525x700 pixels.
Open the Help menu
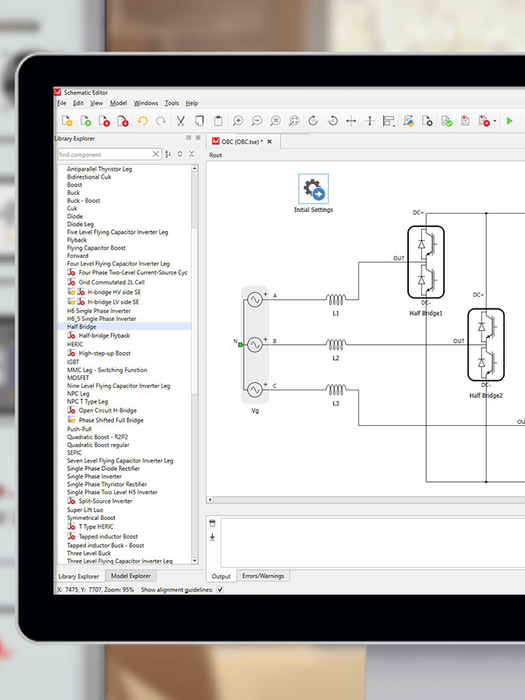pyautogui.click(x=192, y=103)
